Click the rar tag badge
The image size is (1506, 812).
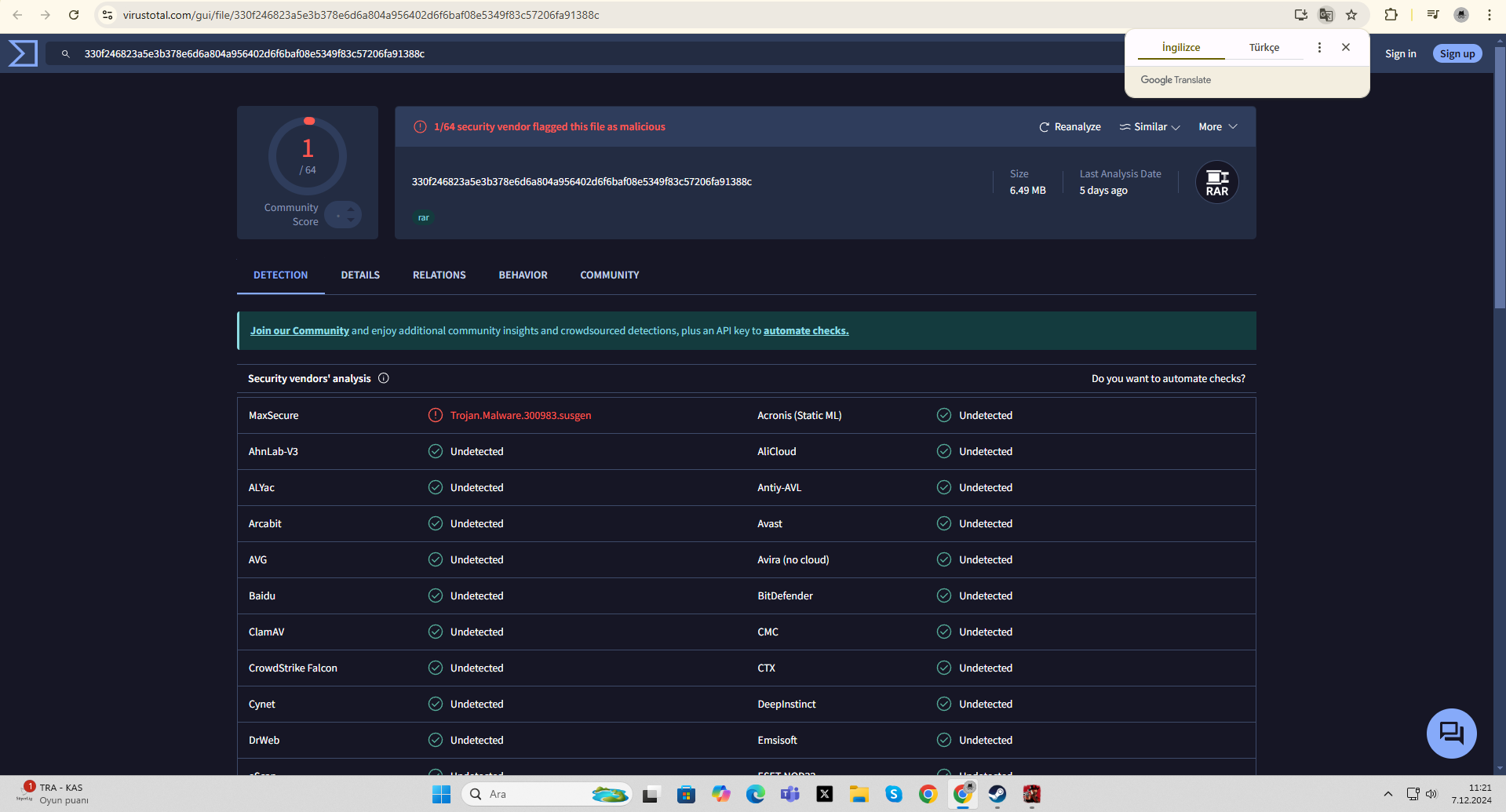tap(424, 217)
